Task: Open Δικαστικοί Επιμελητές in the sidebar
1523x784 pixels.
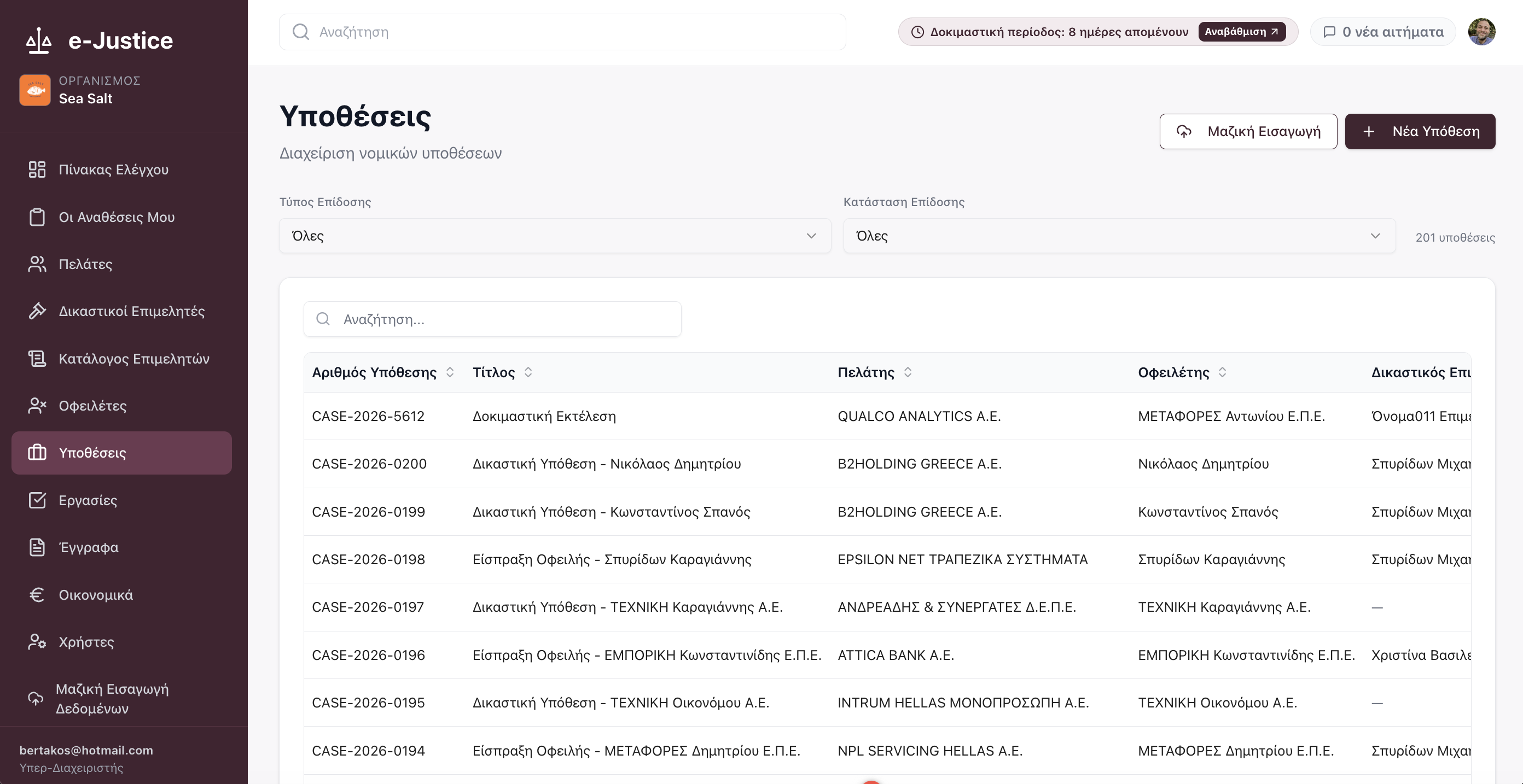Action: click(x=122, y=311)
